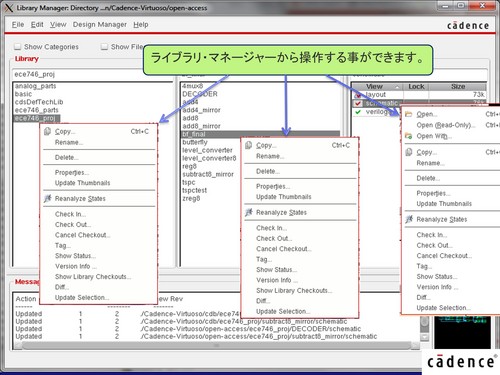Choose Check In in the view context menu
Screen dimensions: 500x375
coord(431,235)
